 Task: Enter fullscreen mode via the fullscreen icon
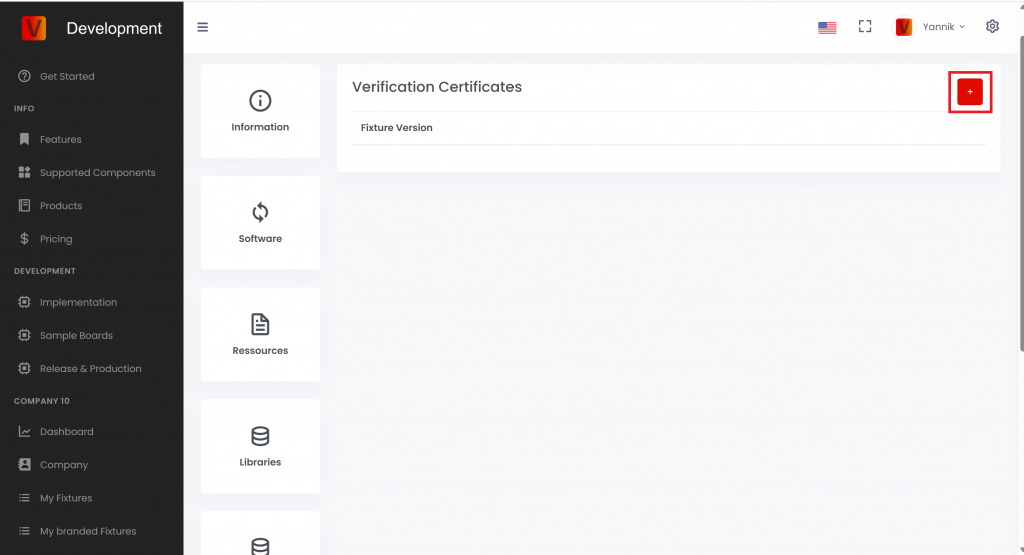865,27
